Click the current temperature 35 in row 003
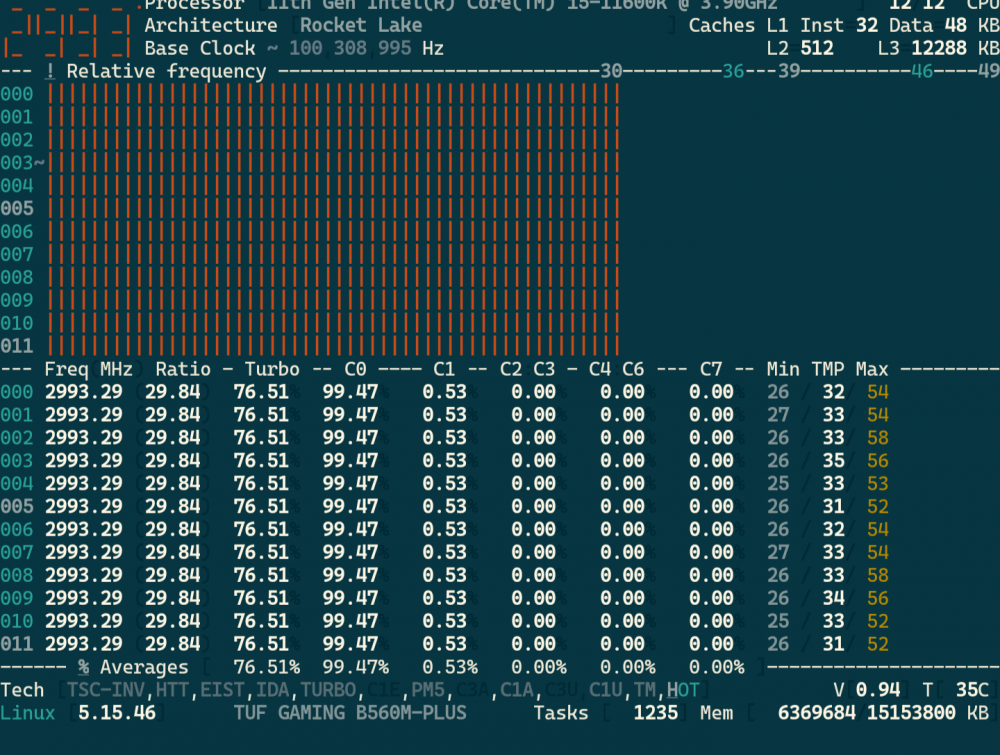 [x=833, y=461]
